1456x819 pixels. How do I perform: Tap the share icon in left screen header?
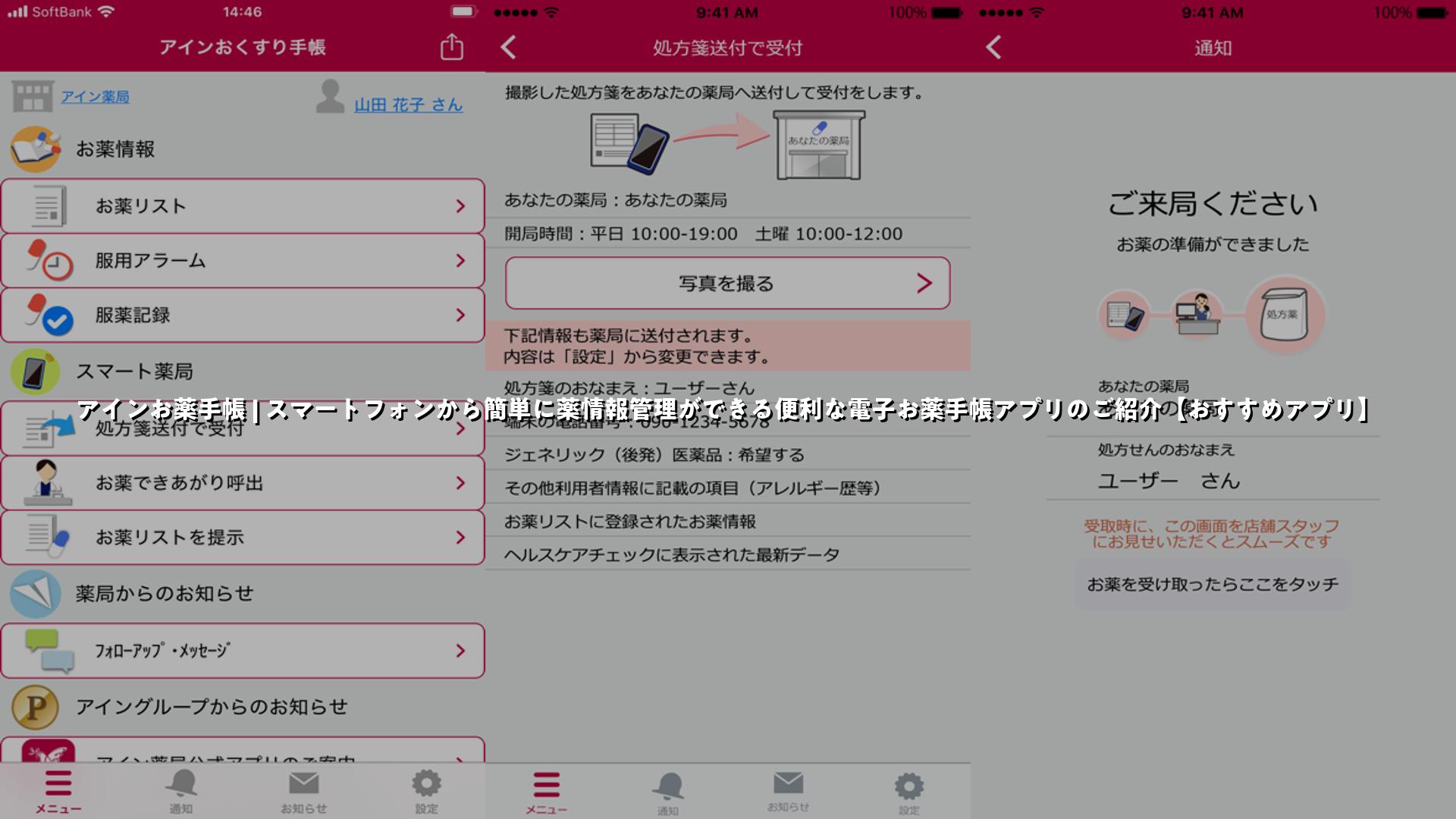click(x=452, y=46)
